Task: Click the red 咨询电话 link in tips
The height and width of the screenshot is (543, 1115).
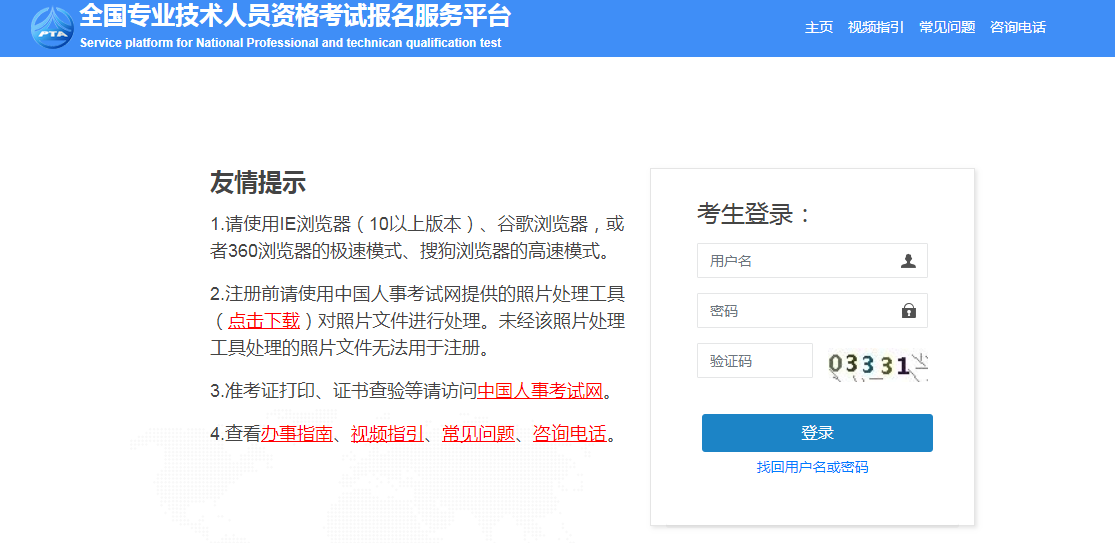Action: point(569,434)
